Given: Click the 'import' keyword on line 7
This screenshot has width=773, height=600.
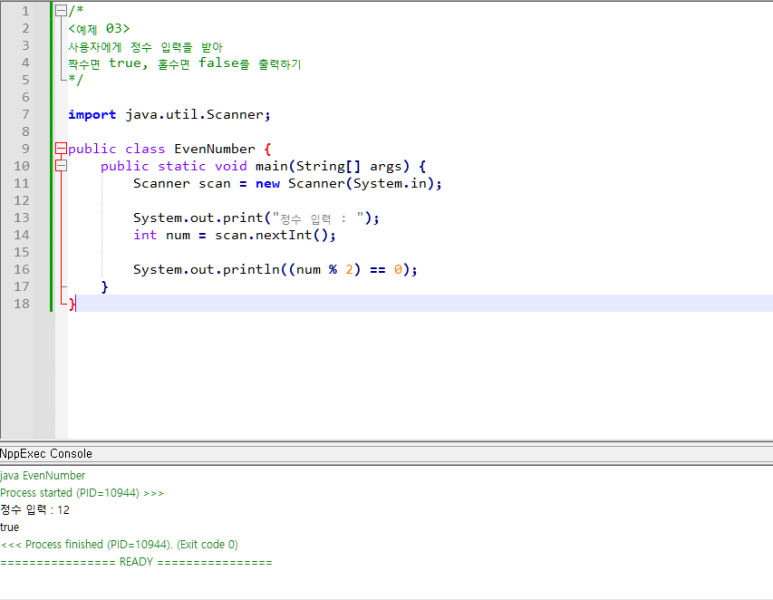Looking at the screenshot, I should click(92, 114).
